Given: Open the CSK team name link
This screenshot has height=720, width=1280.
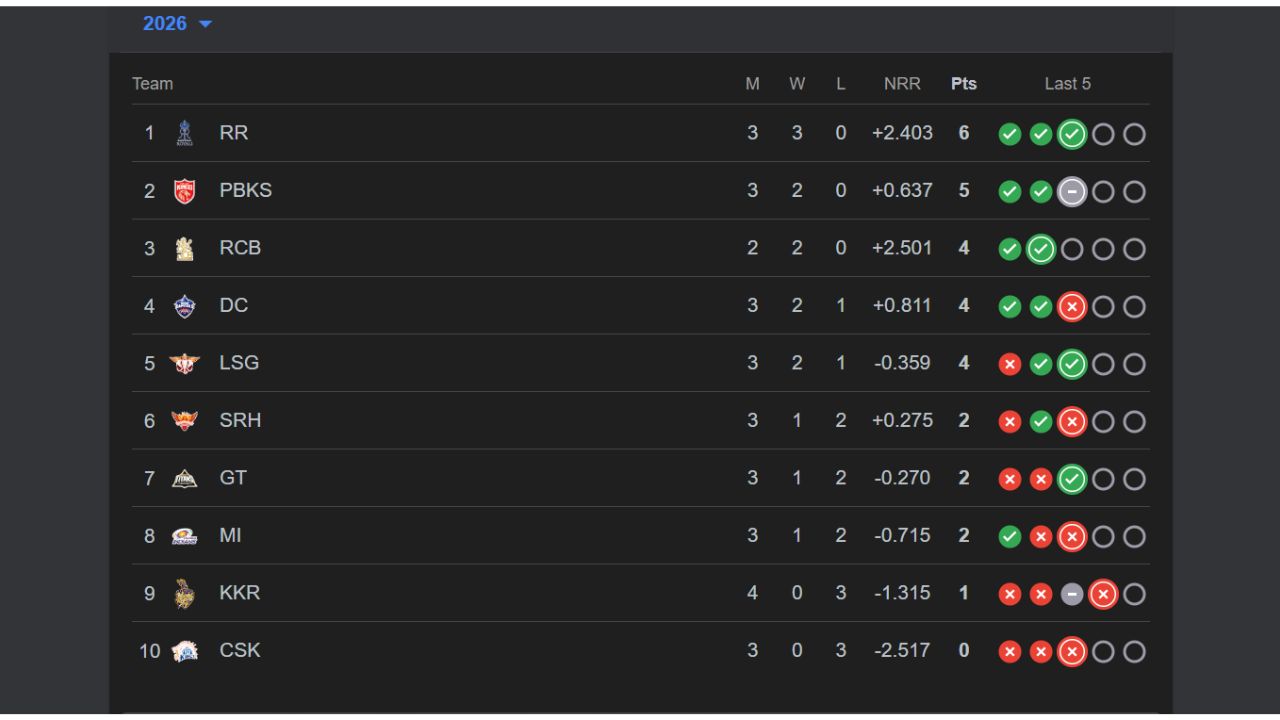Looking at the screenshot, I should coord(239,651).
